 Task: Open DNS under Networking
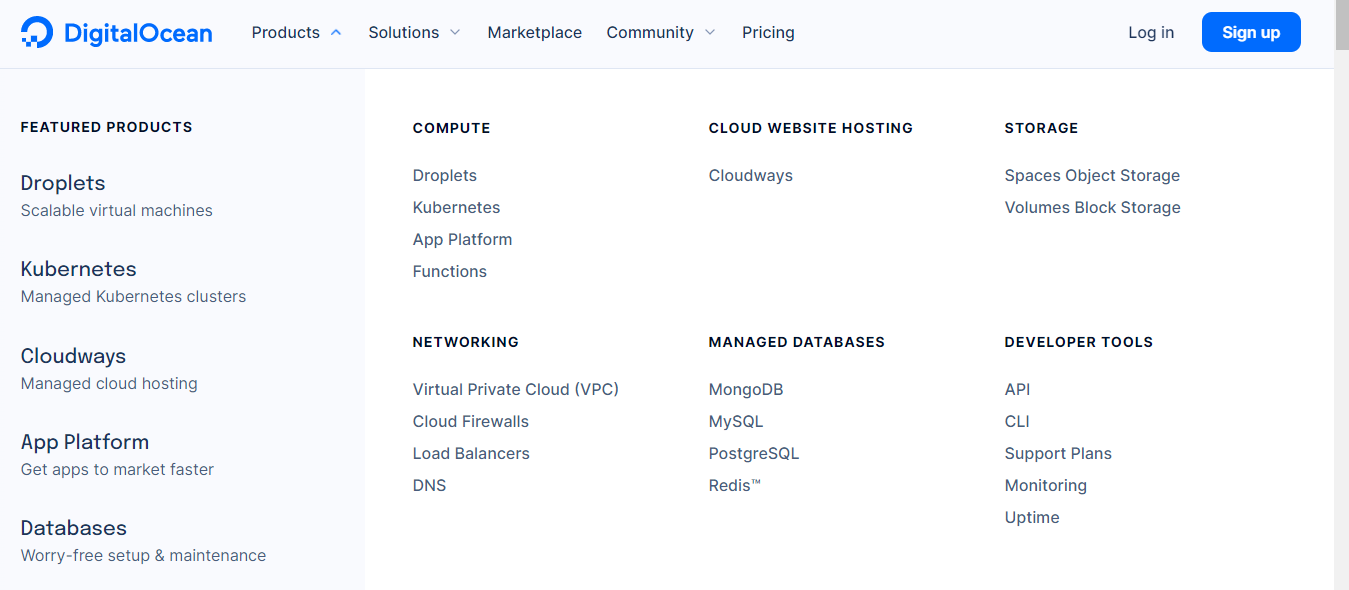429,485
